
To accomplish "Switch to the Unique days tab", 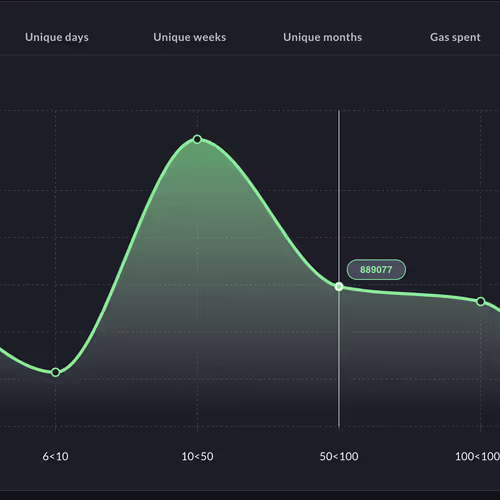I will pos(57,37).
